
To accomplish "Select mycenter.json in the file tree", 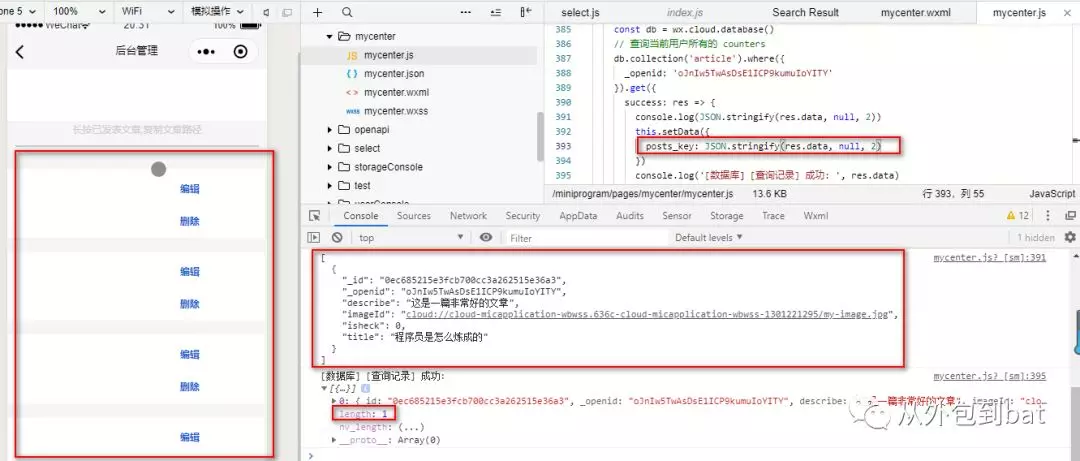I will tap(394, 74).
